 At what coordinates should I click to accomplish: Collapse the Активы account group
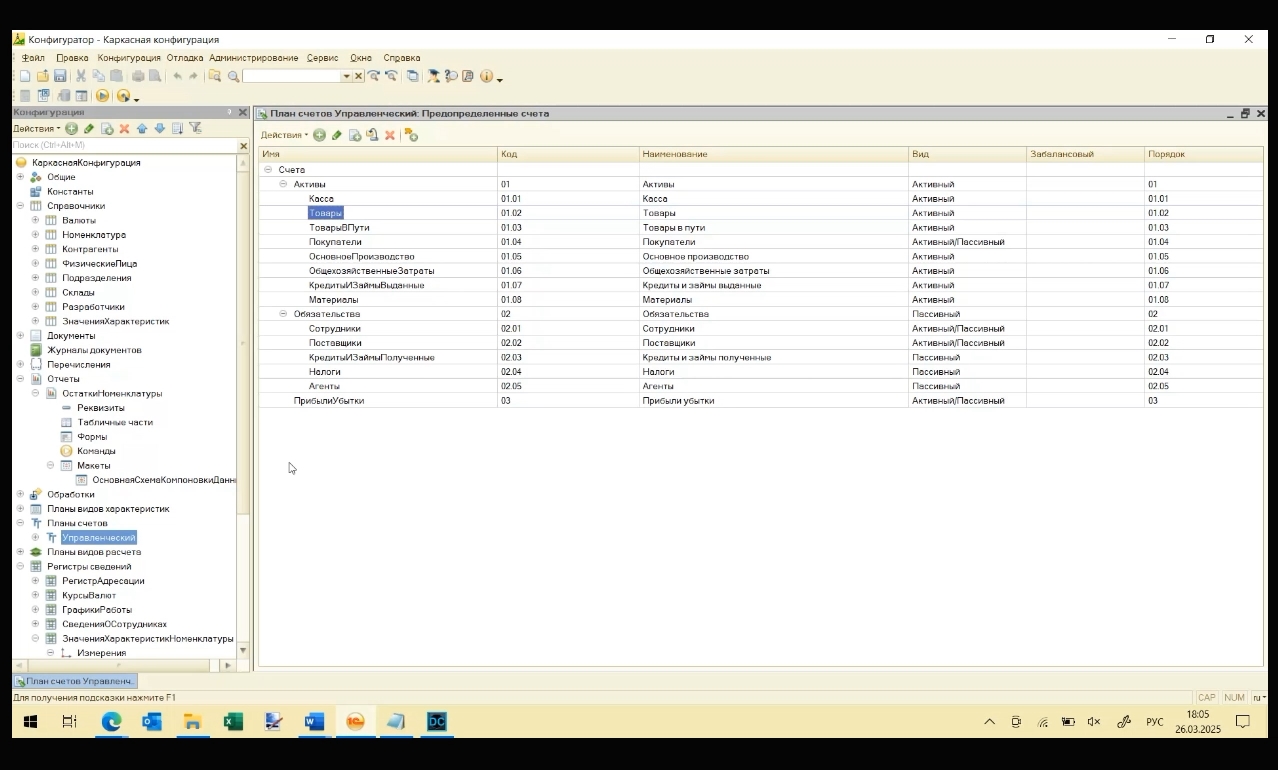pyautogui.click(x=283, y=184)
